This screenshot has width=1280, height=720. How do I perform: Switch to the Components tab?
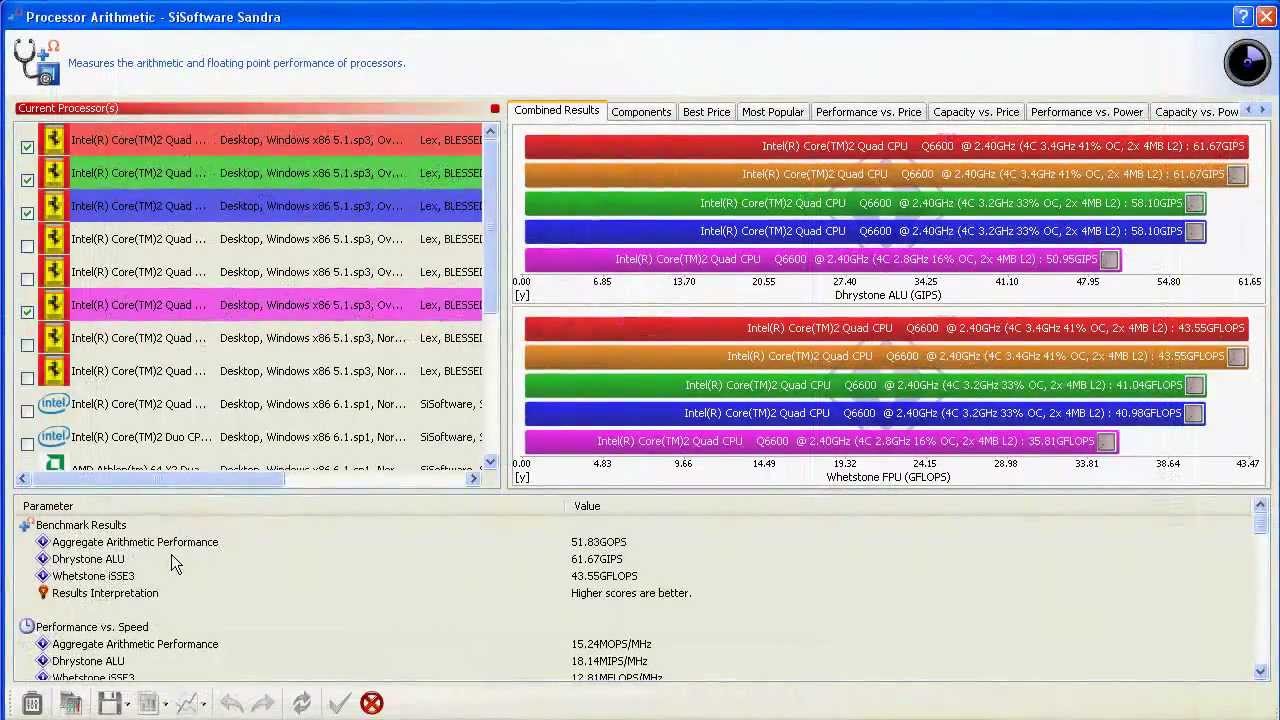(x=641, y=112)
